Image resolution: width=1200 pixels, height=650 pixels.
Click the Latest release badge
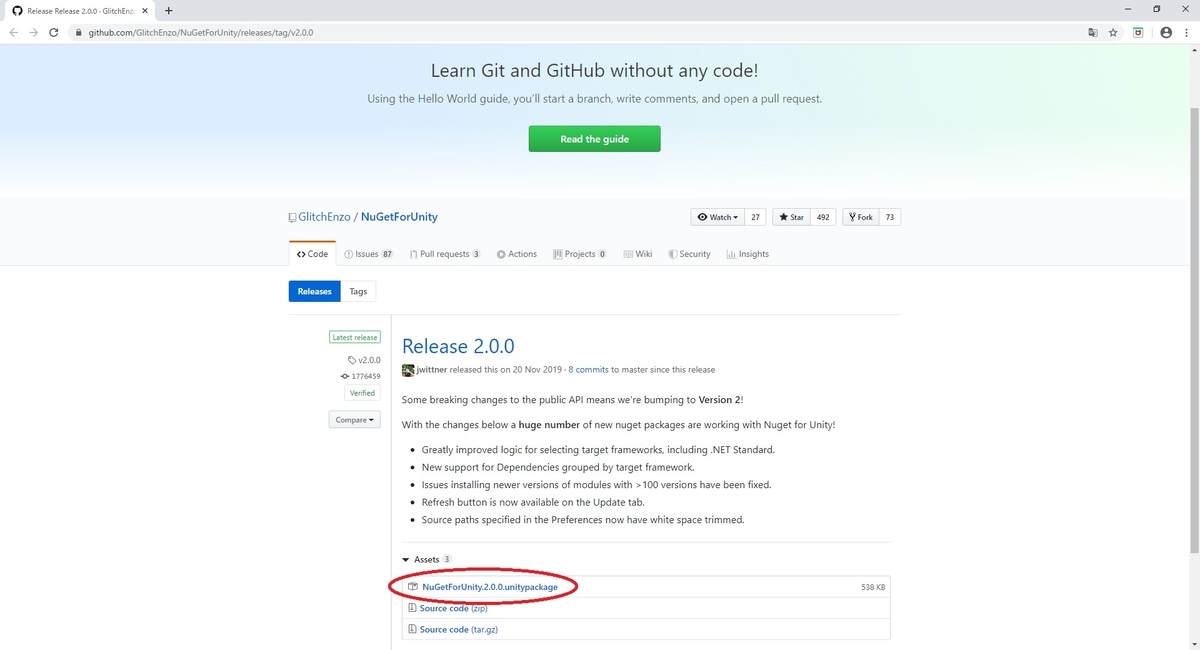[355, 338]
